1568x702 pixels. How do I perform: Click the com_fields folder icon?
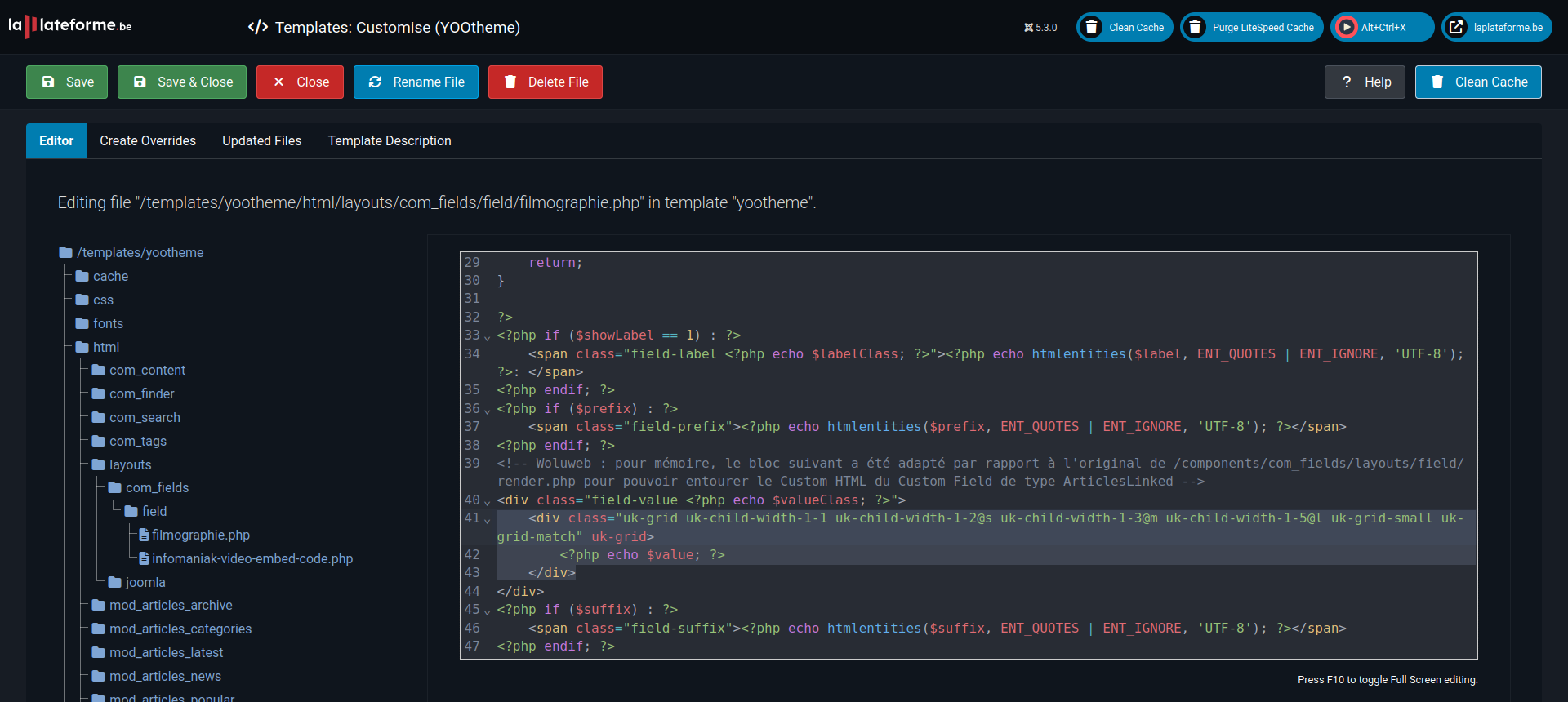tap(115, 487)
